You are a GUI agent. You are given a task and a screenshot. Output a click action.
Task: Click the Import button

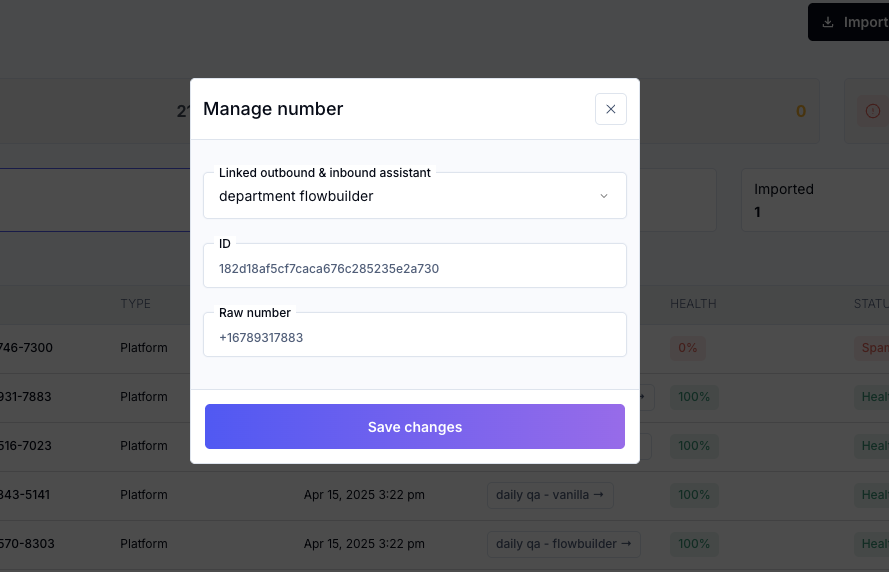pyautogui.click(x=848, y=22)
